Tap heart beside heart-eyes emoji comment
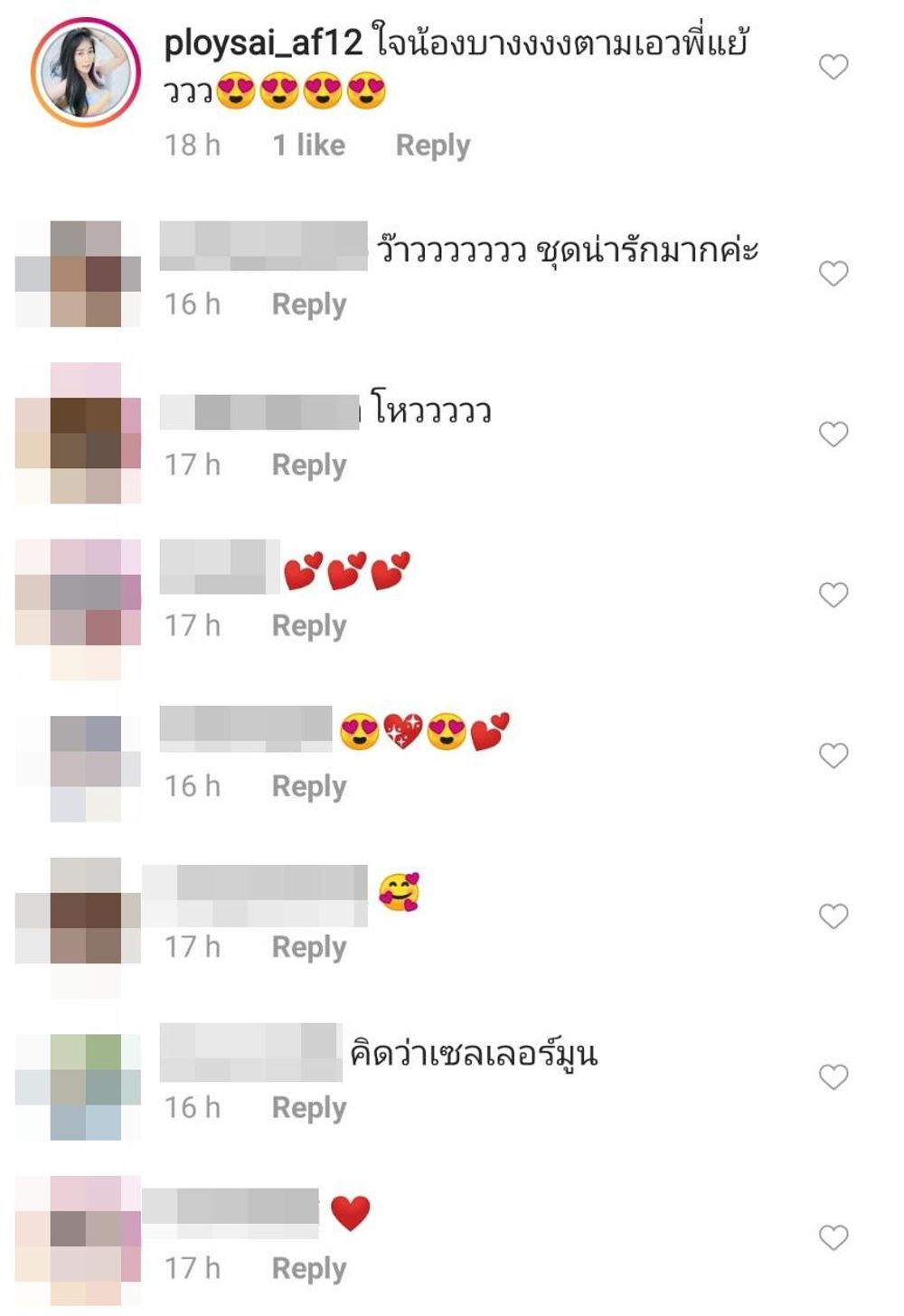The height and width of the screenshot is (1316, 904). click(833, 756)
